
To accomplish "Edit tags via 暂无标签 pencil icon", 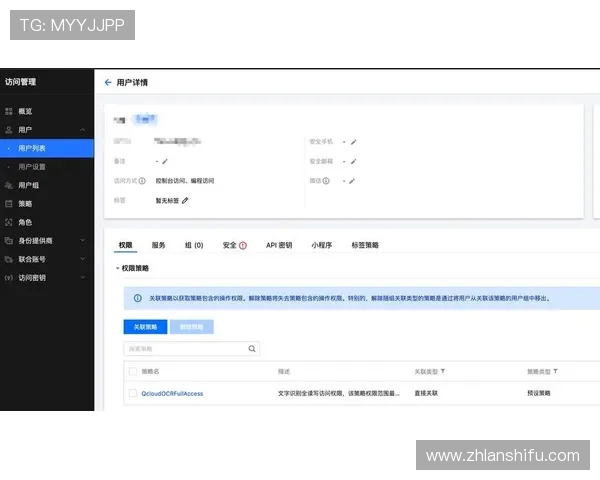I will [x=185, y=200].
